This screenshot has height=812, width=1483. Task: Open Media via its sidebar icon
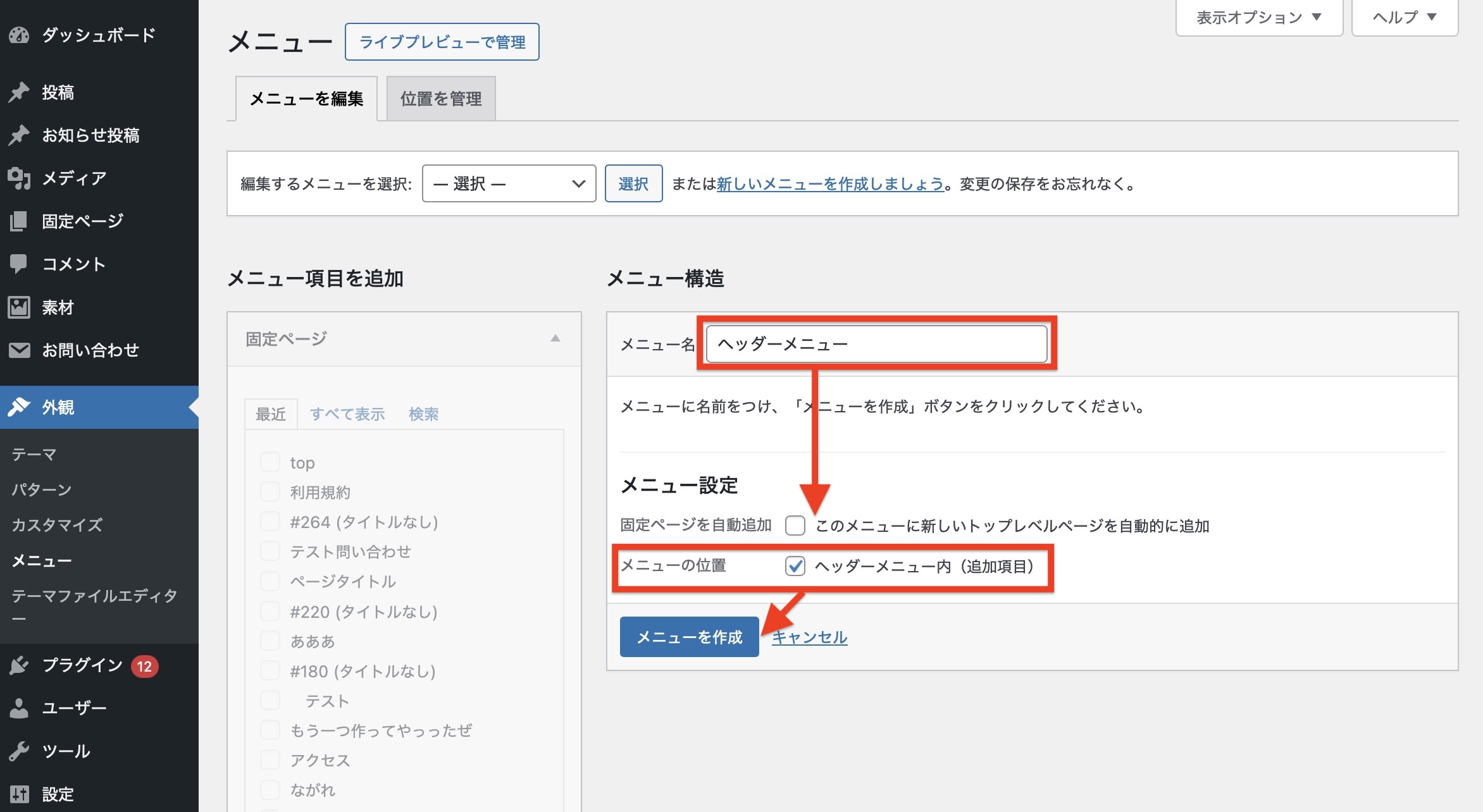pyautogui.click(x=19, y=178)
